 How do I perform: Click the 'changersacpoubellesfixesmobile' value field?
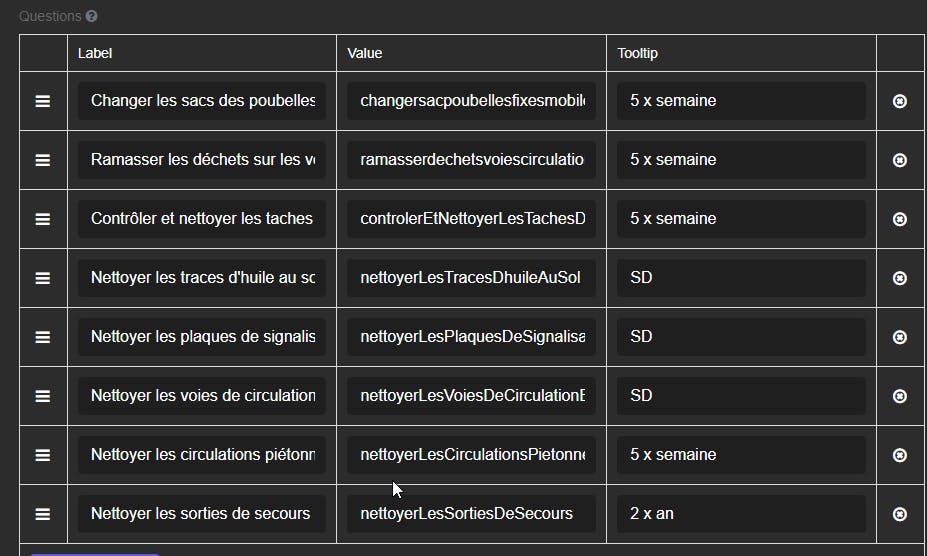click(x=471, y=101)
